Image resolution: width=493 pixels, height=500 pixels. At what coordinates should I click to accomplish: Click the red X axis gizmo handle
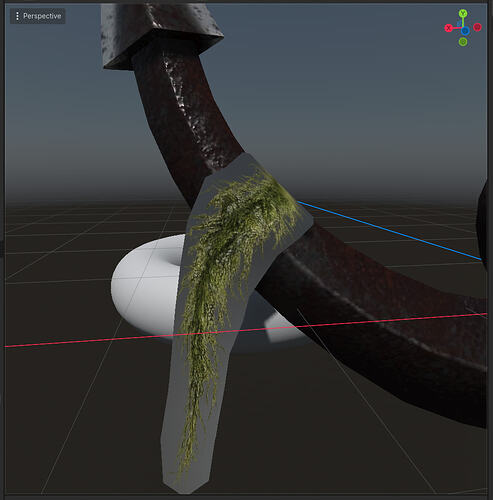point(449,28)
